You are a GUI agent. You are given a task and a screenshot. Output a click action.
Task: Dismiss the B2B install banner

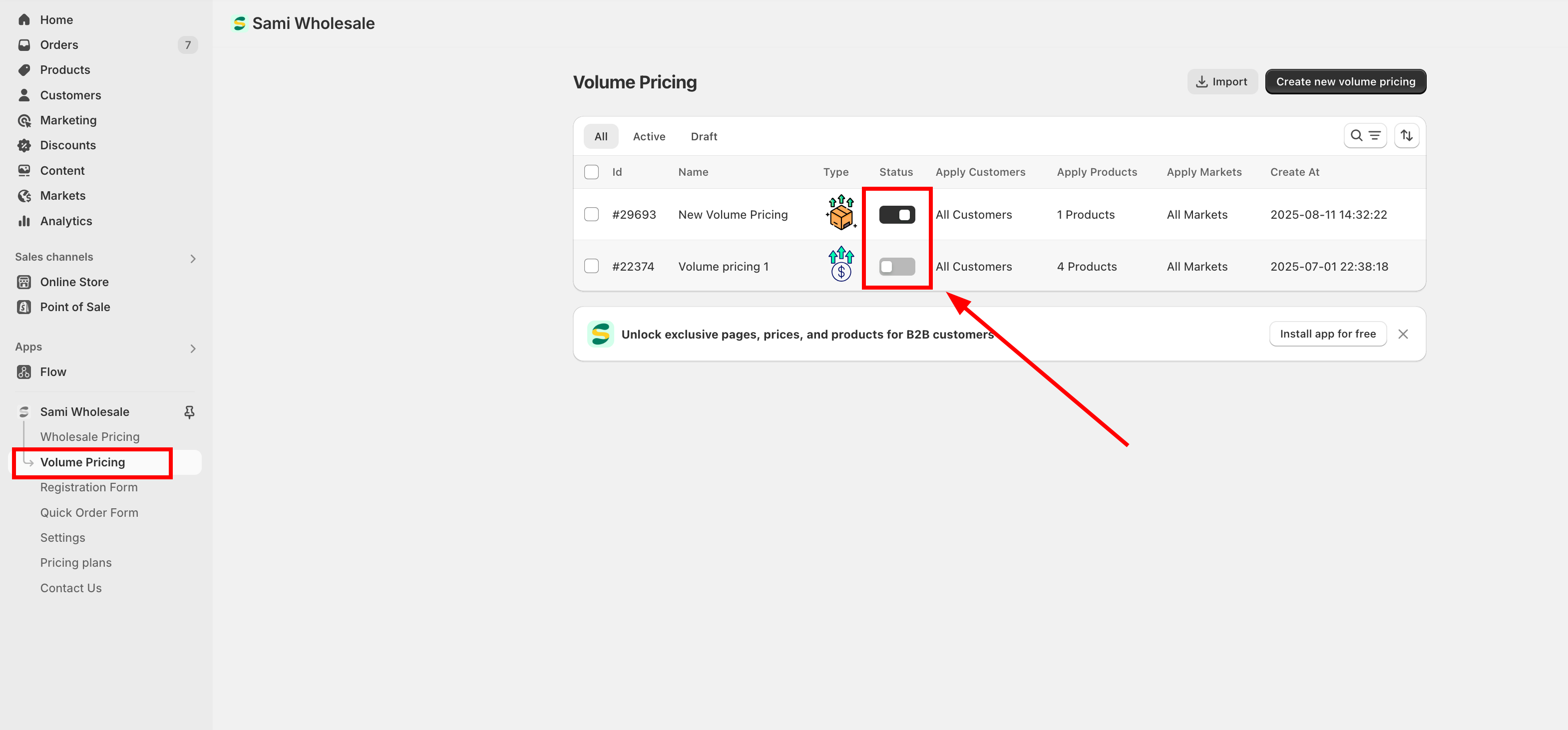1403,334
